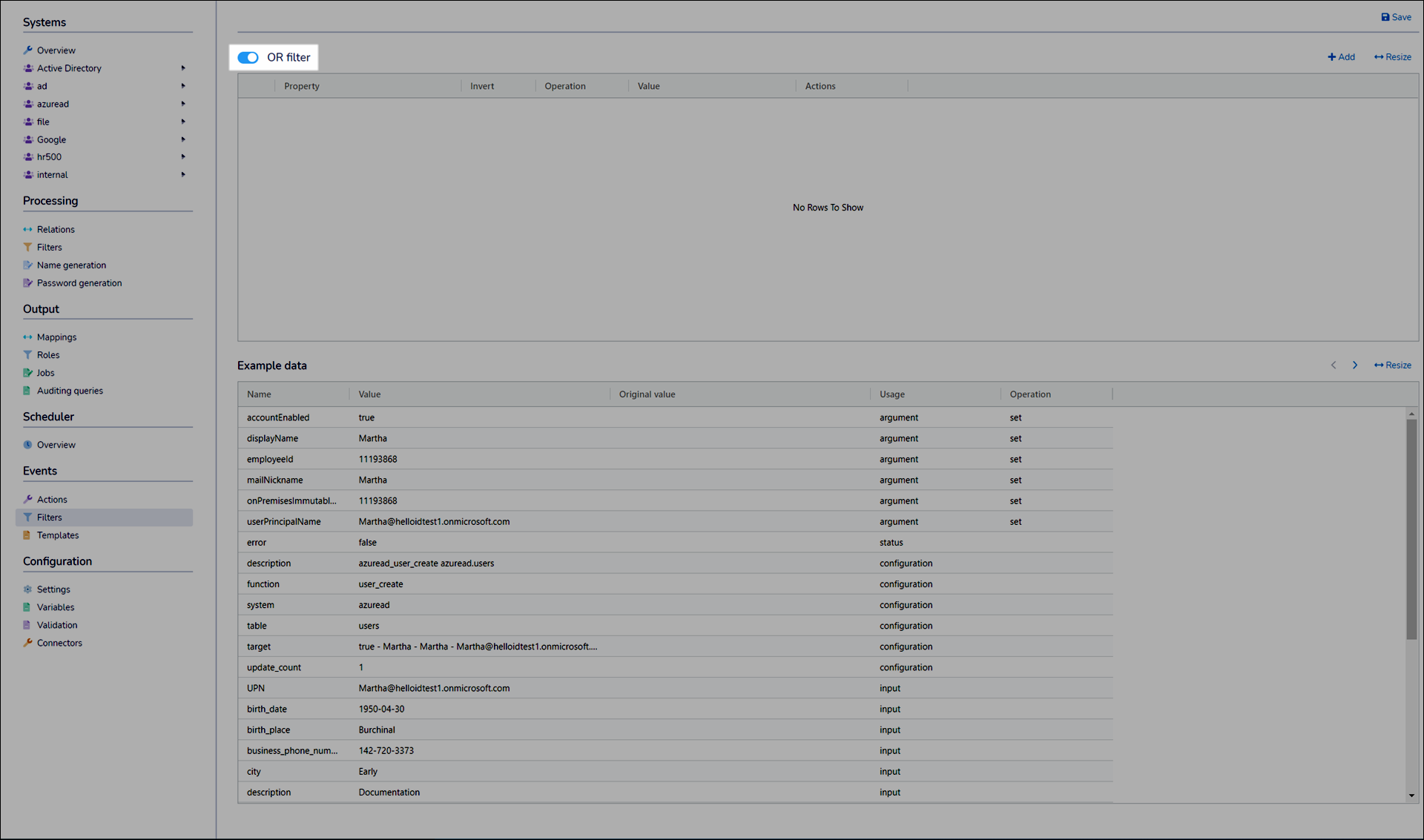
Task: Go to previous example data record
Action: tap(1333, 365)
